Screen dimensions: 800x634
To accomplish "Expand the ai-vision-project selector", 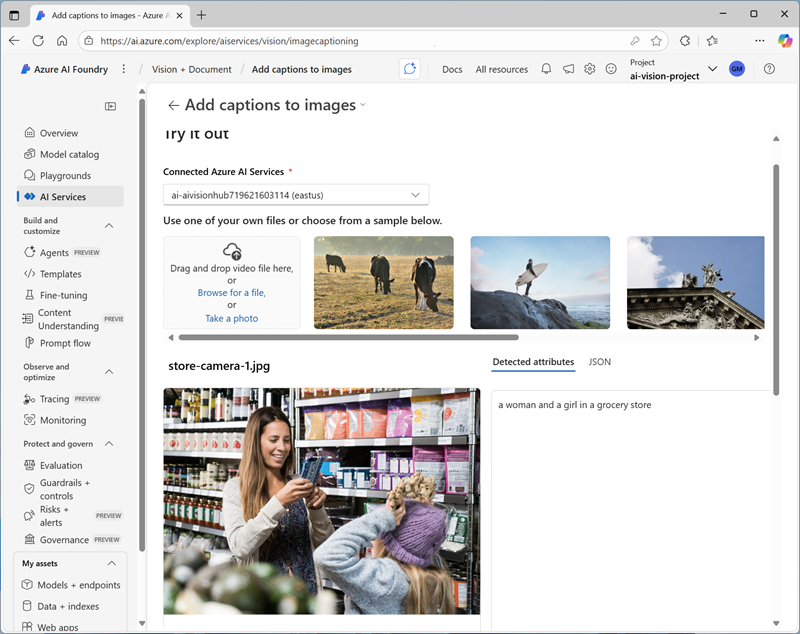I will [x=712, y=69].
